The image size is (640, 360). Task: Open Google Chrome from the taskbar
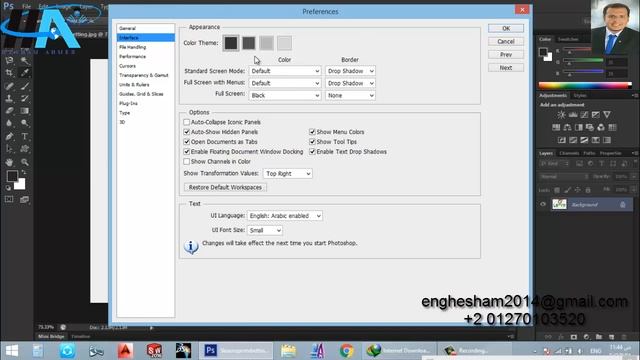(347, 351)
